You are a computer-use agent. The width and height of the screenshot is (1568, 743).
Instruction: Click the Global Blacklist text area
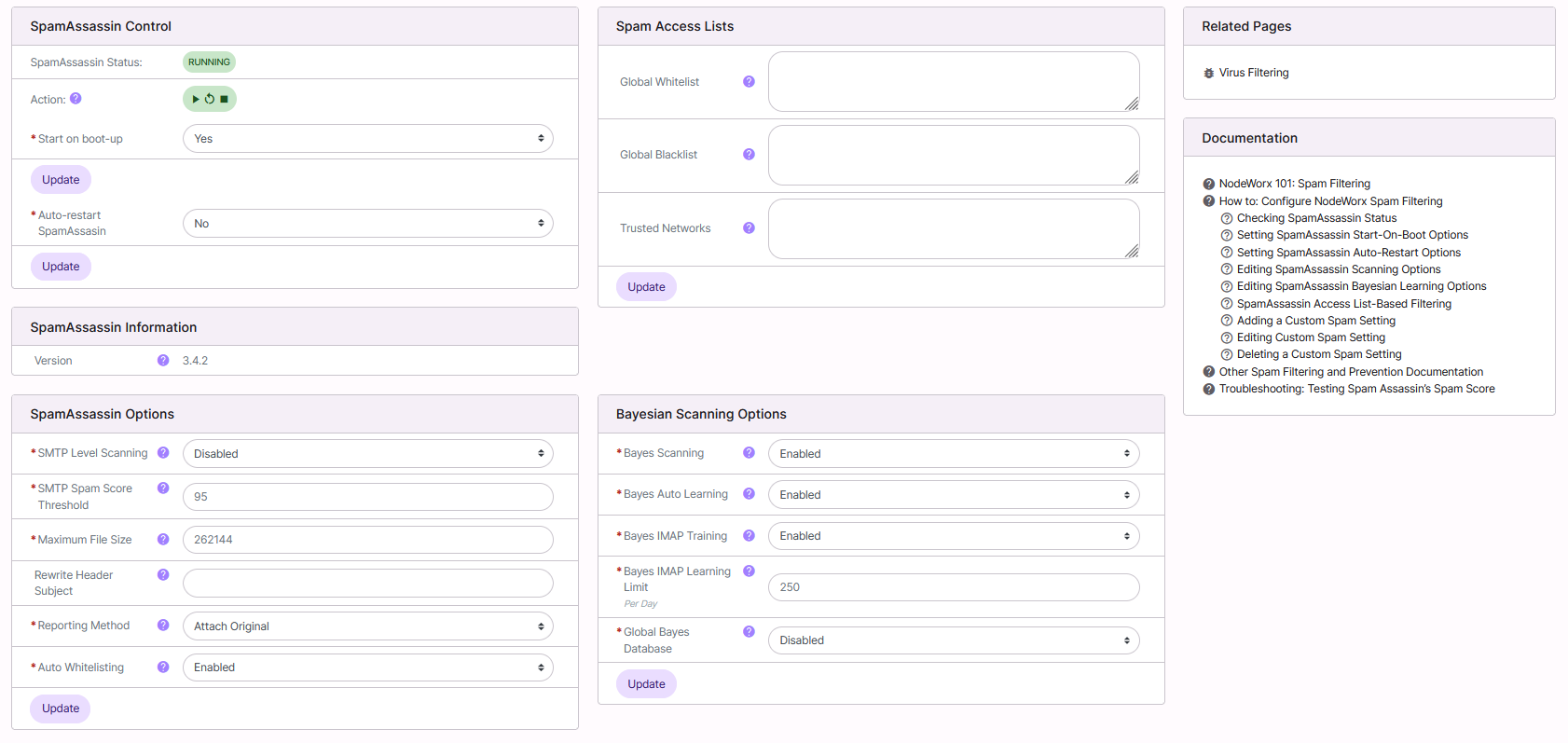[x=953, y=156]
